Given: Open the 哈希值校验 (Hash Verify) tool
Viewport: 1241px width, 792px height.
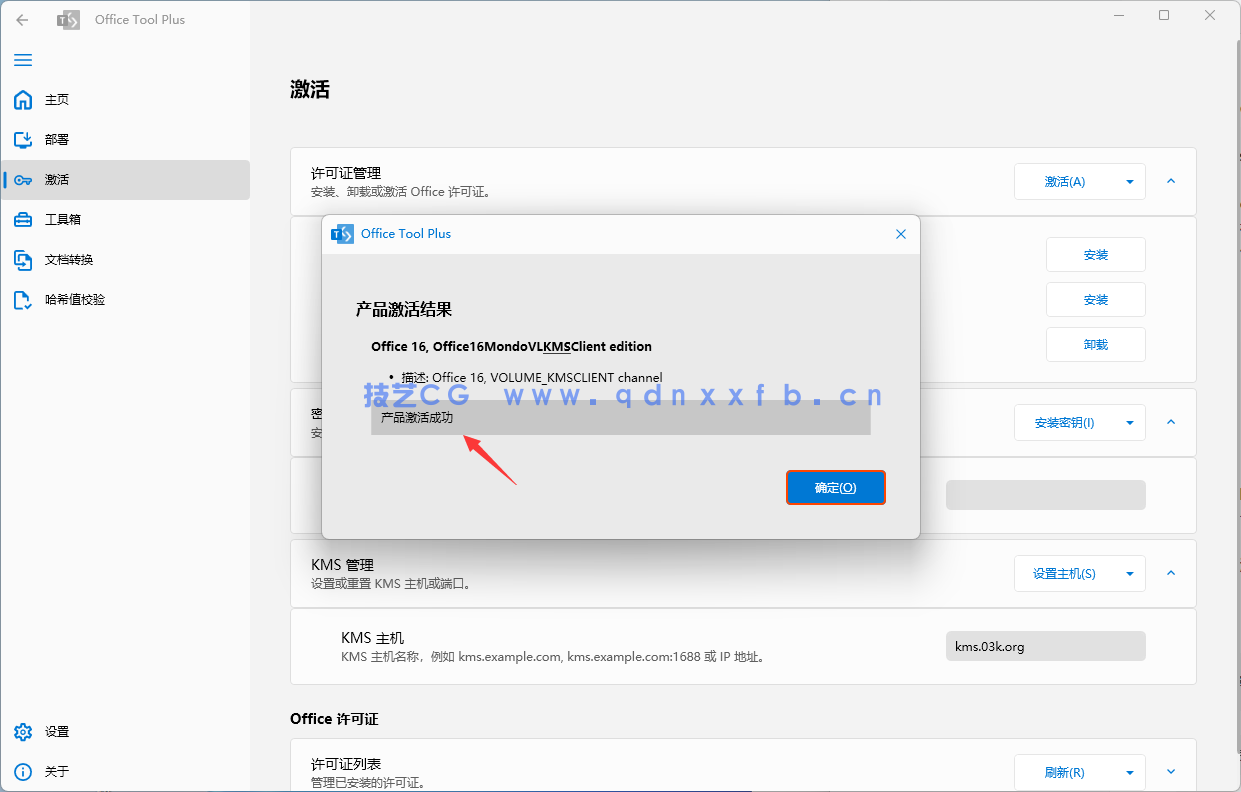Looking at the screenshot, I should [x=22, y=299].
